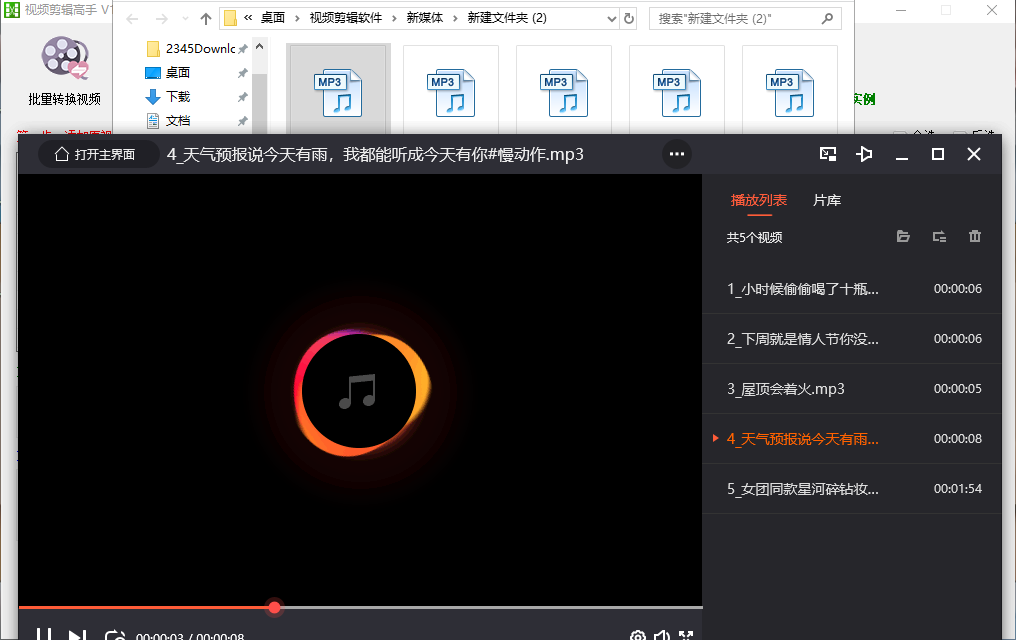
Task: Click the 00:00:08 duration of track 4
Action: 958,439
